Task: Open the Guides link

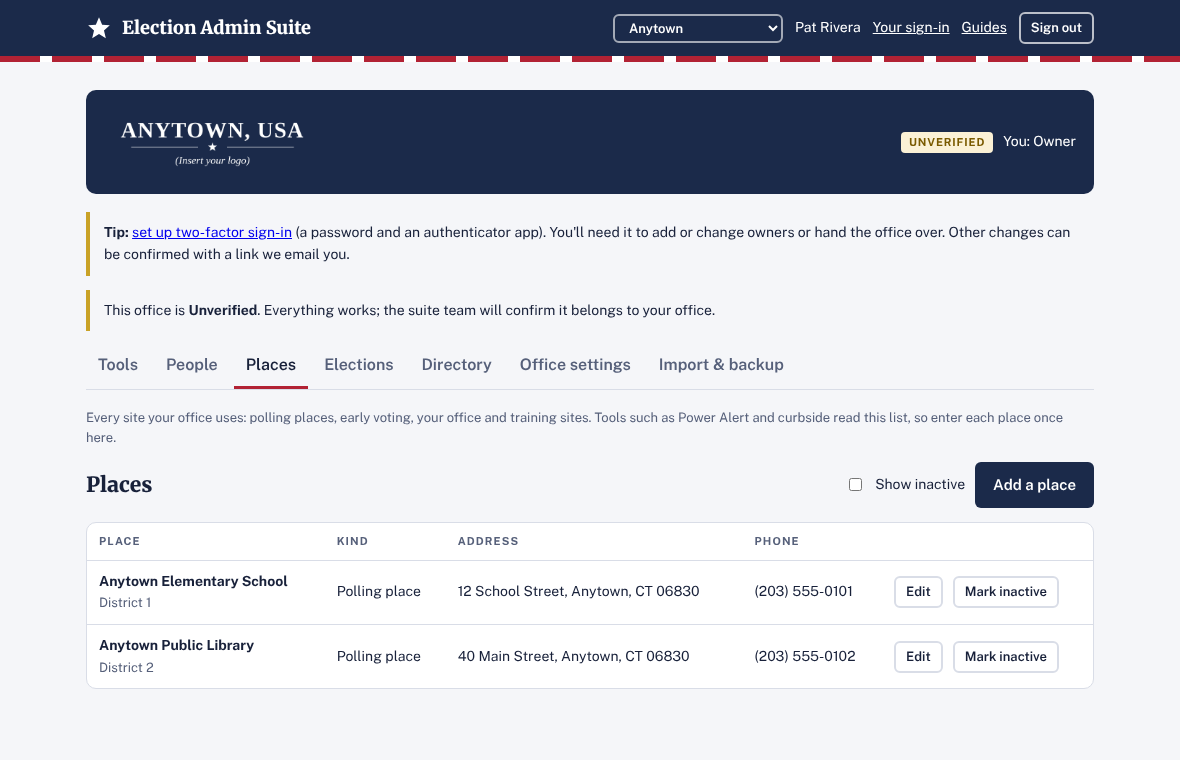Action: (x=984, y=28)
